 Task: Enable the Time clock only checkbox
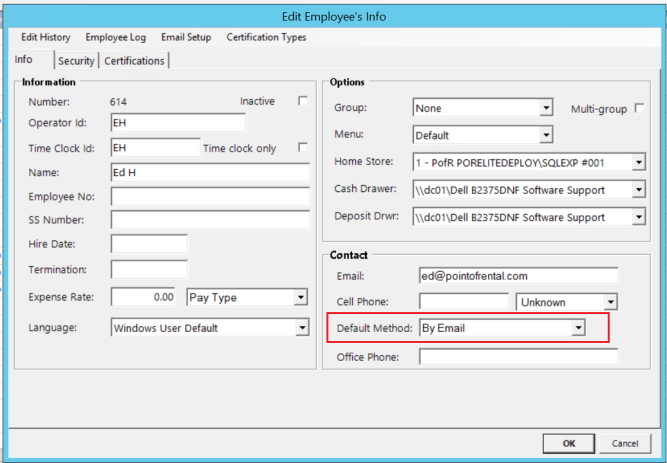pyautogui.click(x=303, y=148)
